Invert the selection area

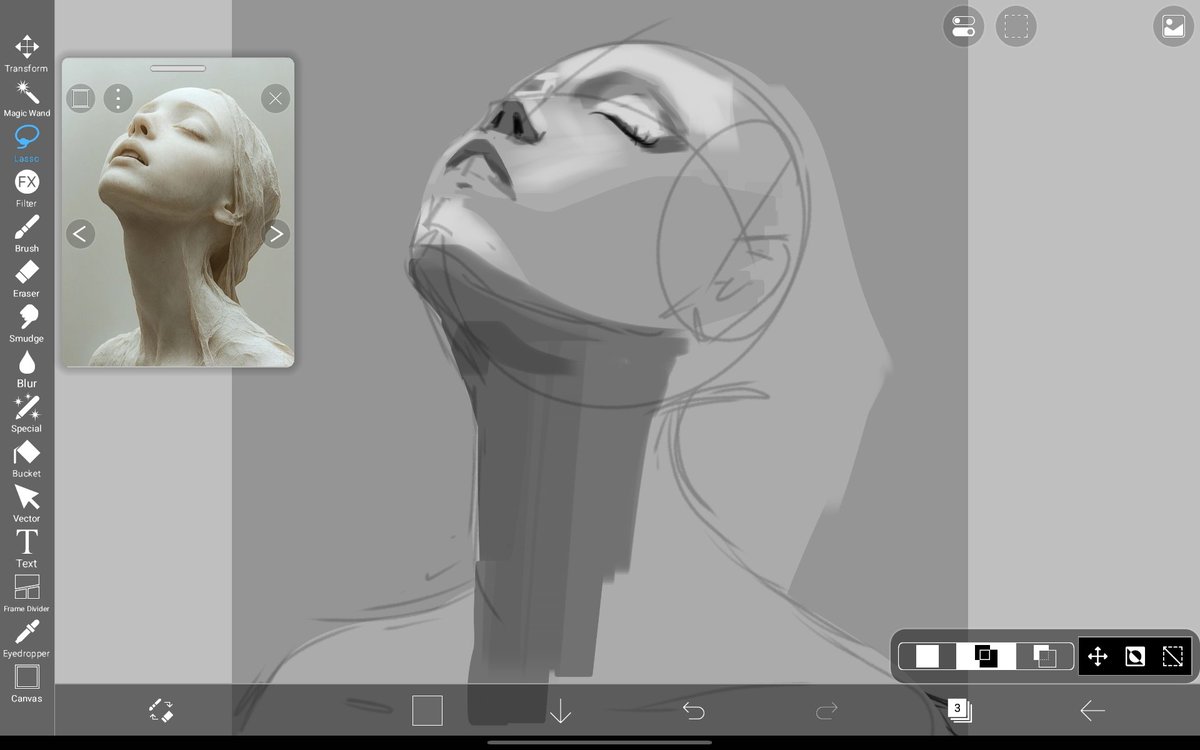pos(1135,656)
